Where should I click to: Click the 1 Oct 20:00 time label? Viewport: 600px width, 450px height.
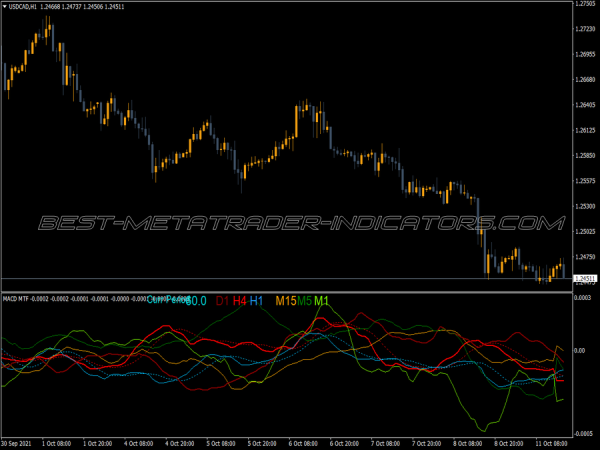tap(98, 443)
